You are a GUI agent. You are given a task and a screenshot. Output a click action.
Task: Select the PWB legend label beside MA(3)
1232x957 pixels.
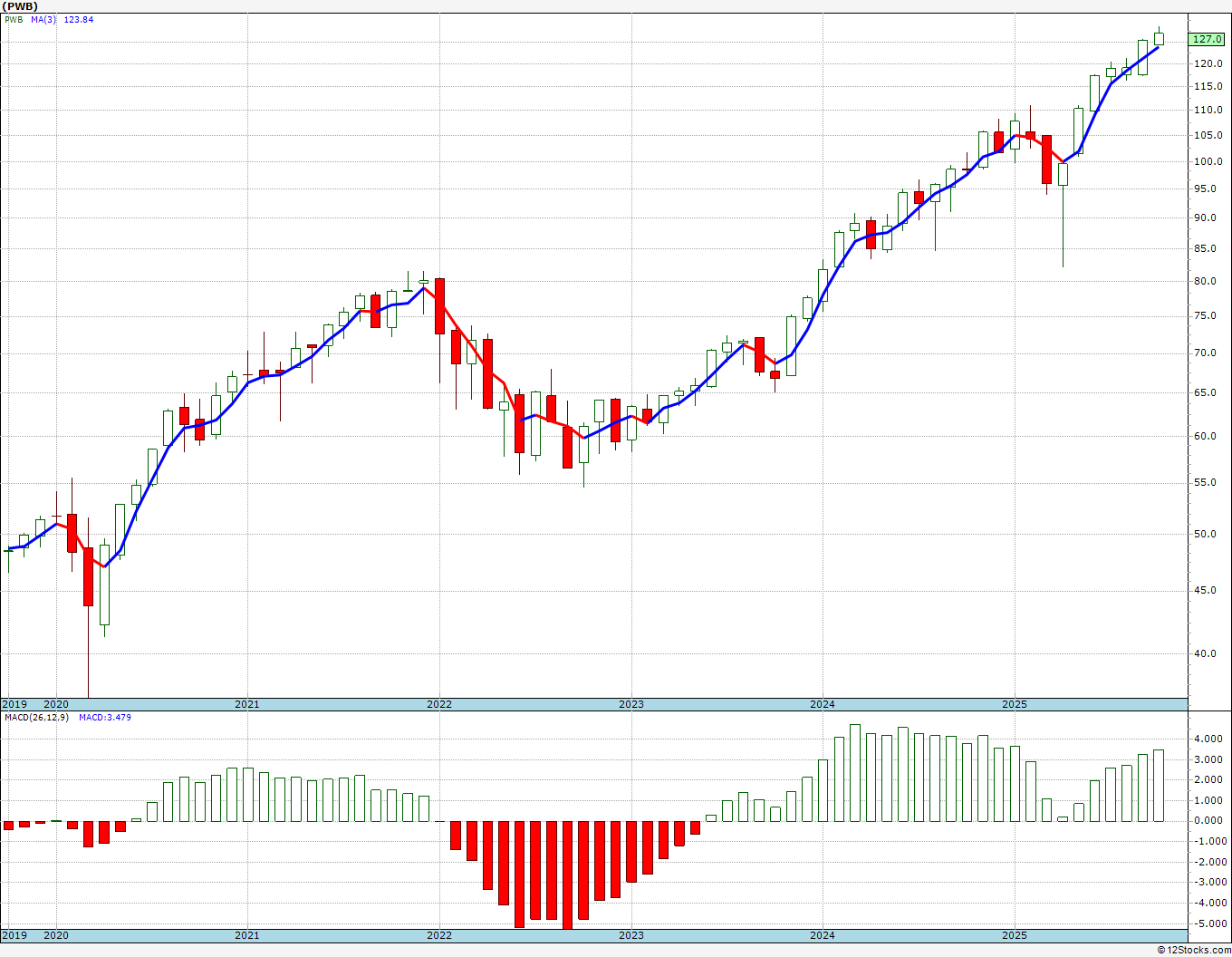click(14, 20)
